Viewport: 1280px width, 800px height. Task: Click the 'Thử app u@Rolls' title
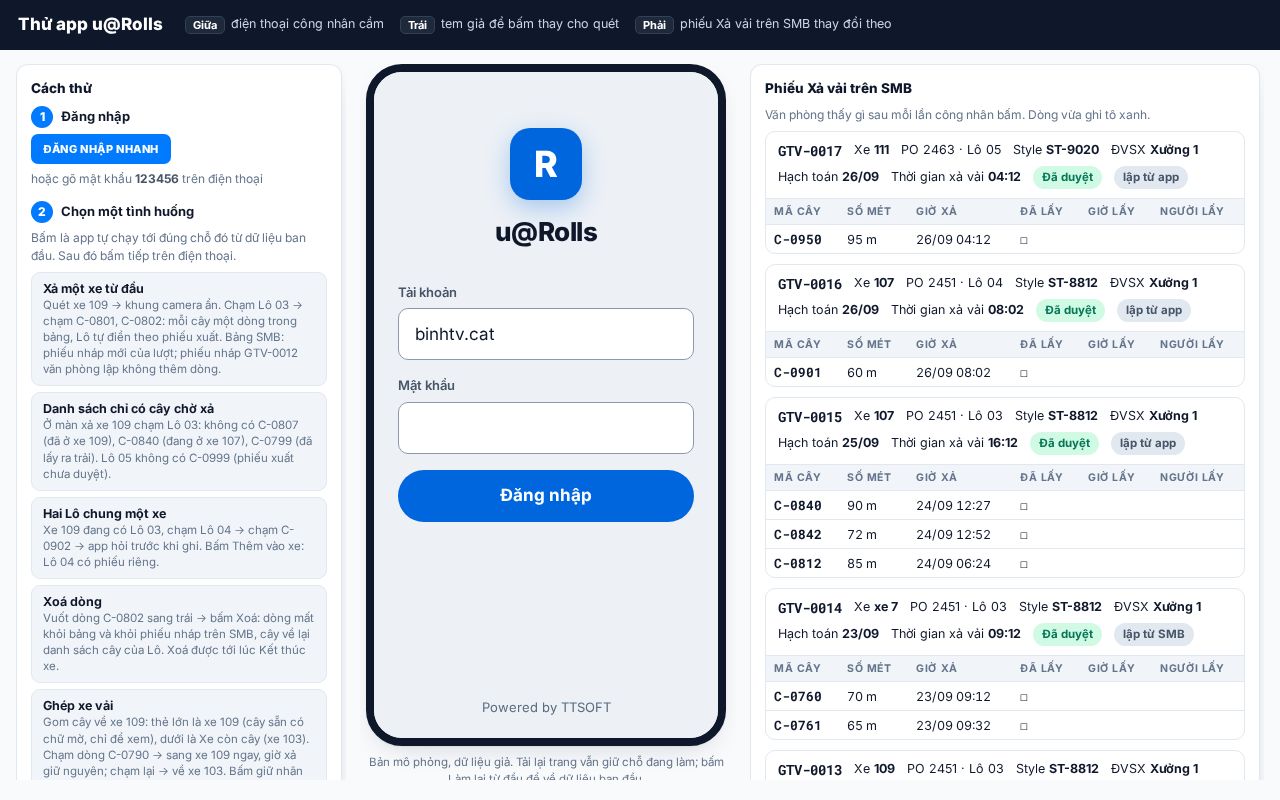pos(90,24)
